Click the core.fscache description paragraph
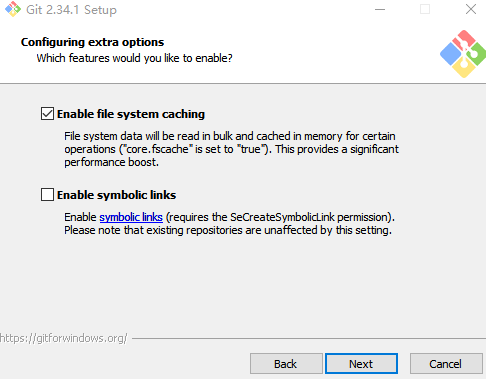 click(231, 149)
